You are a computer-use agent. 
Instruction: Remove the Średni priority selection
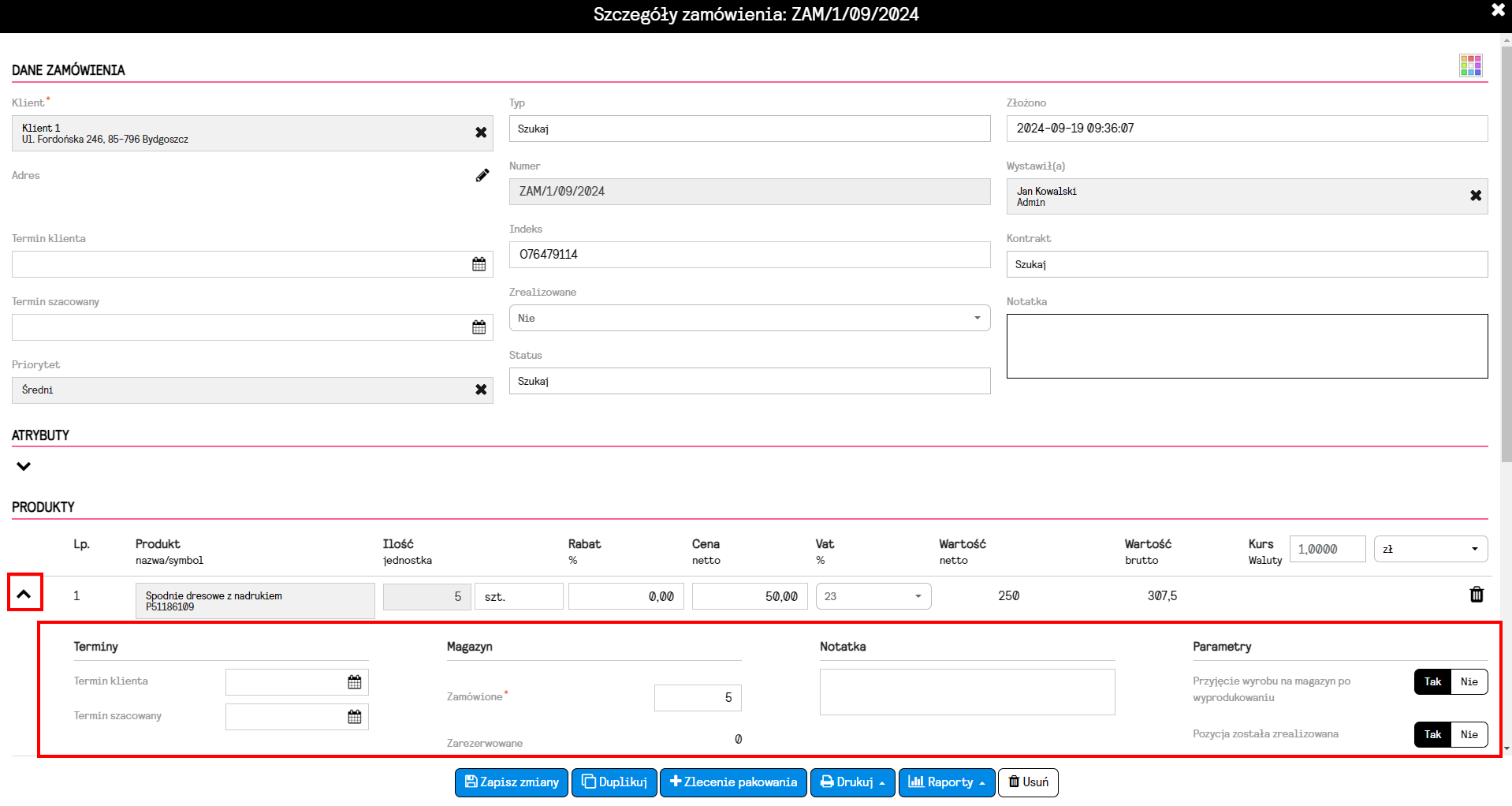[481, 390]
